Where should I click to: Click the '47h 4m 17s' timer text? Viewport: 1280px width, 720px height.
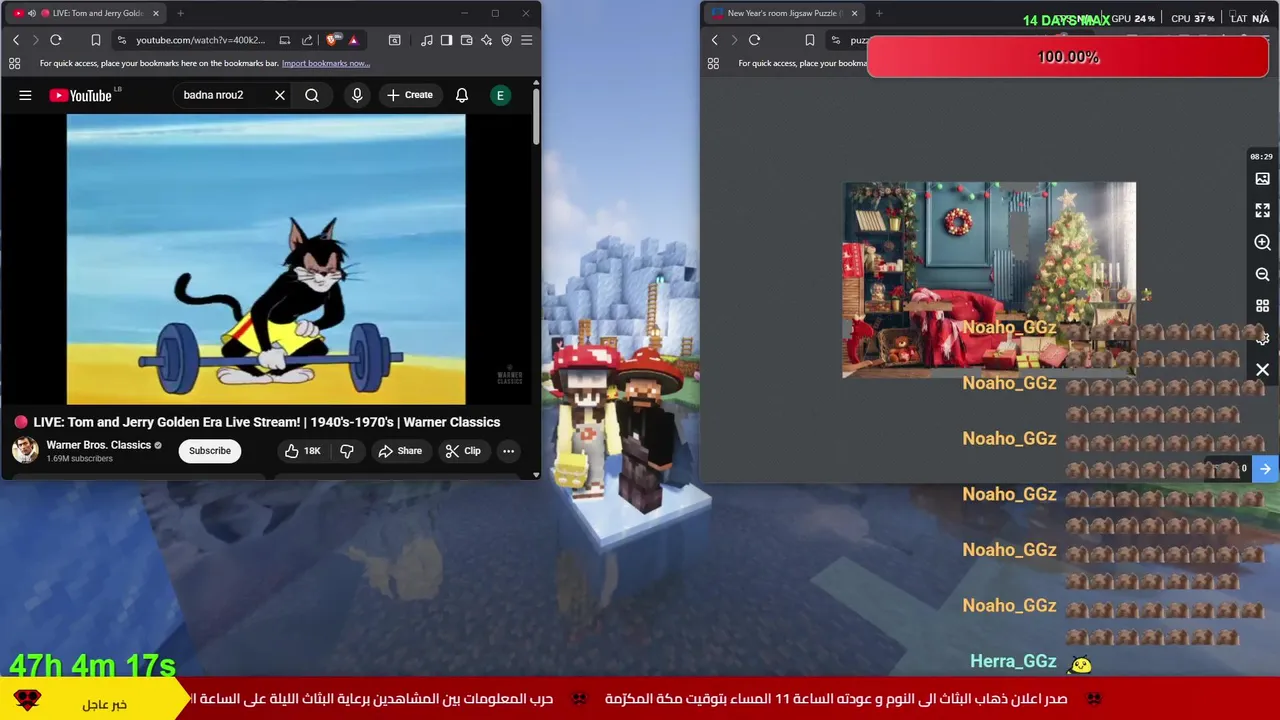93,665
